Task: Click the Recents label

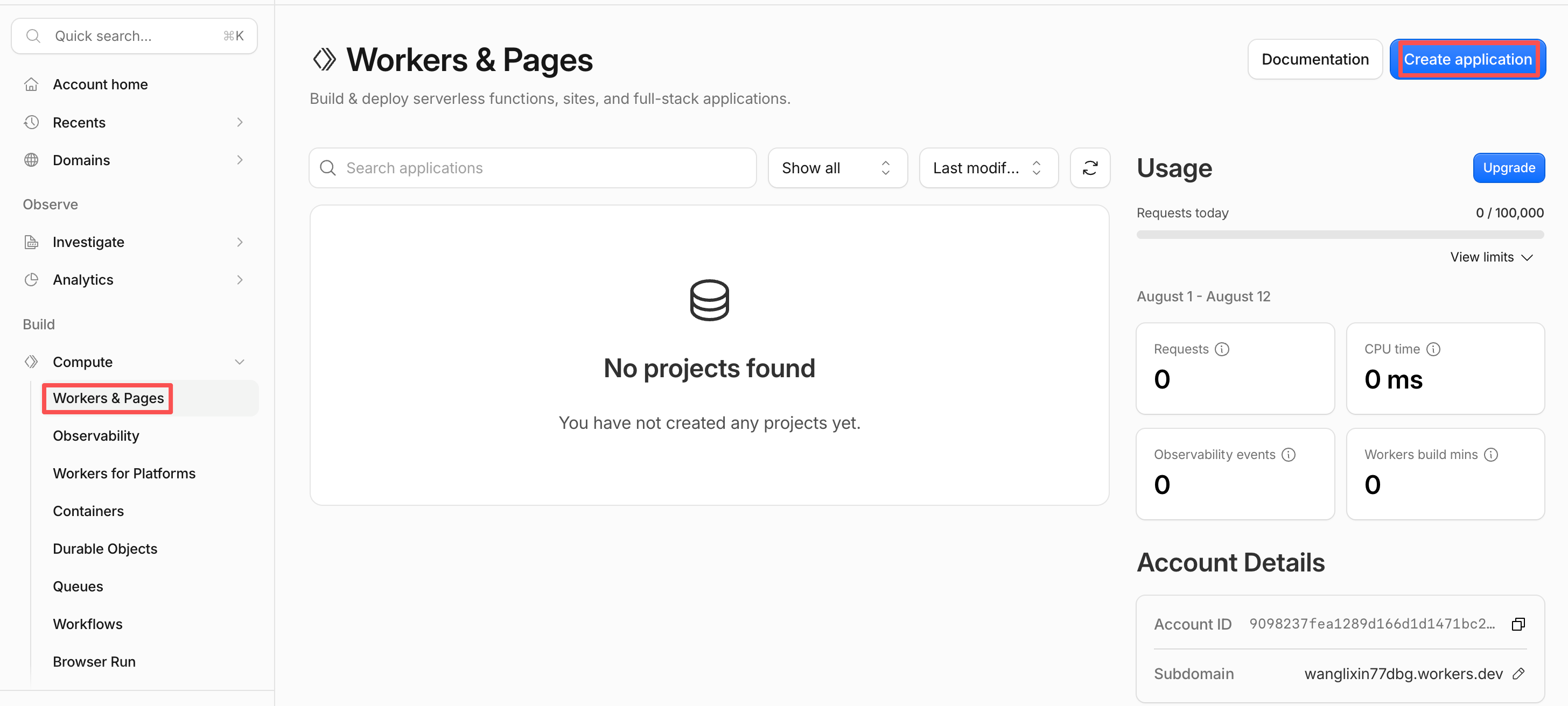Action: tap(79, 122)
